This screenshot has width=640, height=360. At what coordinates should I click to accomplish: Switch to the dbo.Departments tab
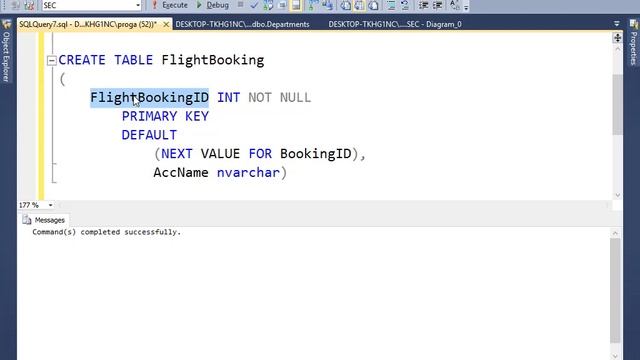(242, 24)
